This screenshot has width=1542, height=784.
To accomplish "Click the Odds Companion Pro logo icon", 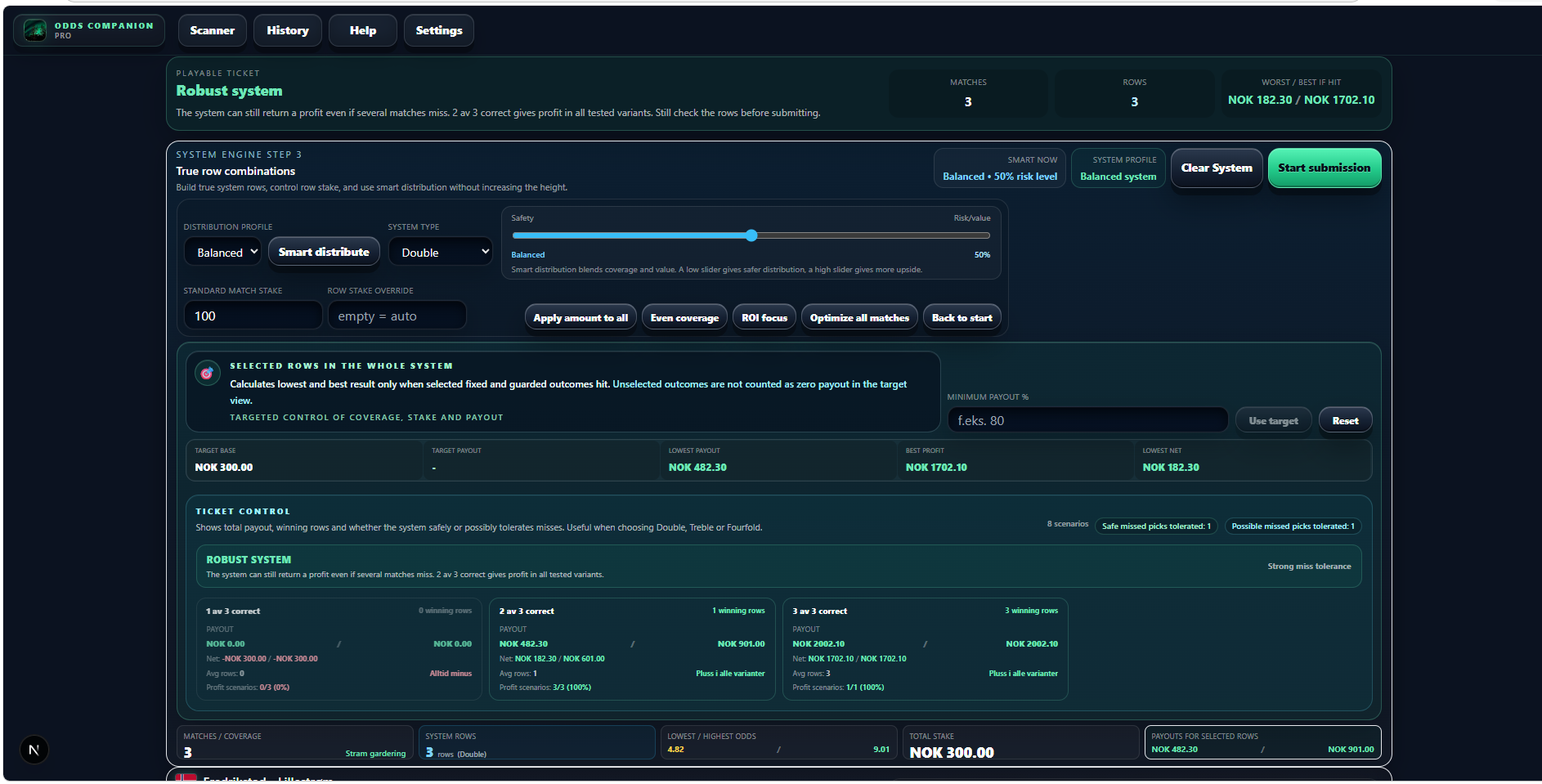I will (35, 30).
